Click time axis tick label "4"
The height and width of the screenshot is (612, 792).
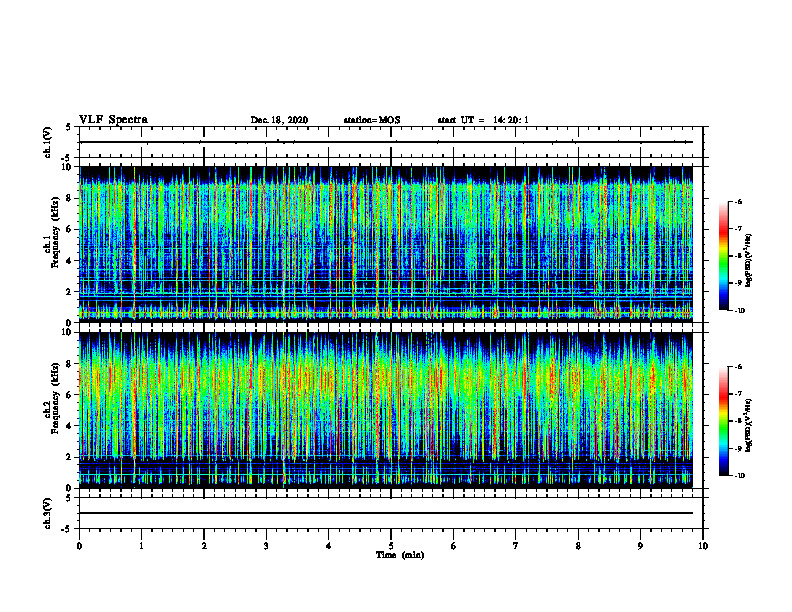[329, 546]
